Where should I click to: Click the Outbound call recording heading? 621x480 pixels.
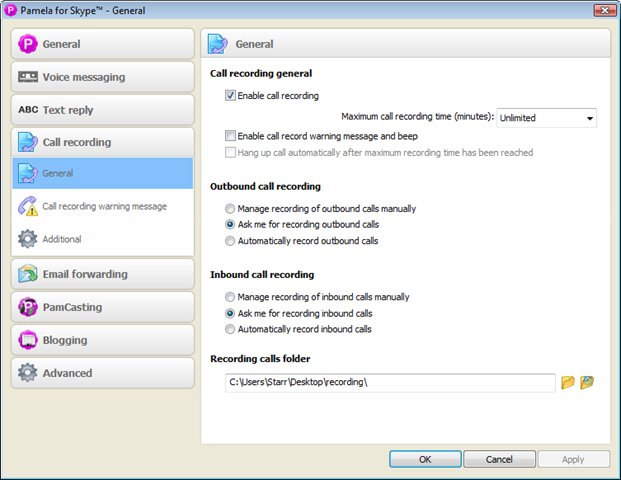pyautogui.click(x=265, y=186)
